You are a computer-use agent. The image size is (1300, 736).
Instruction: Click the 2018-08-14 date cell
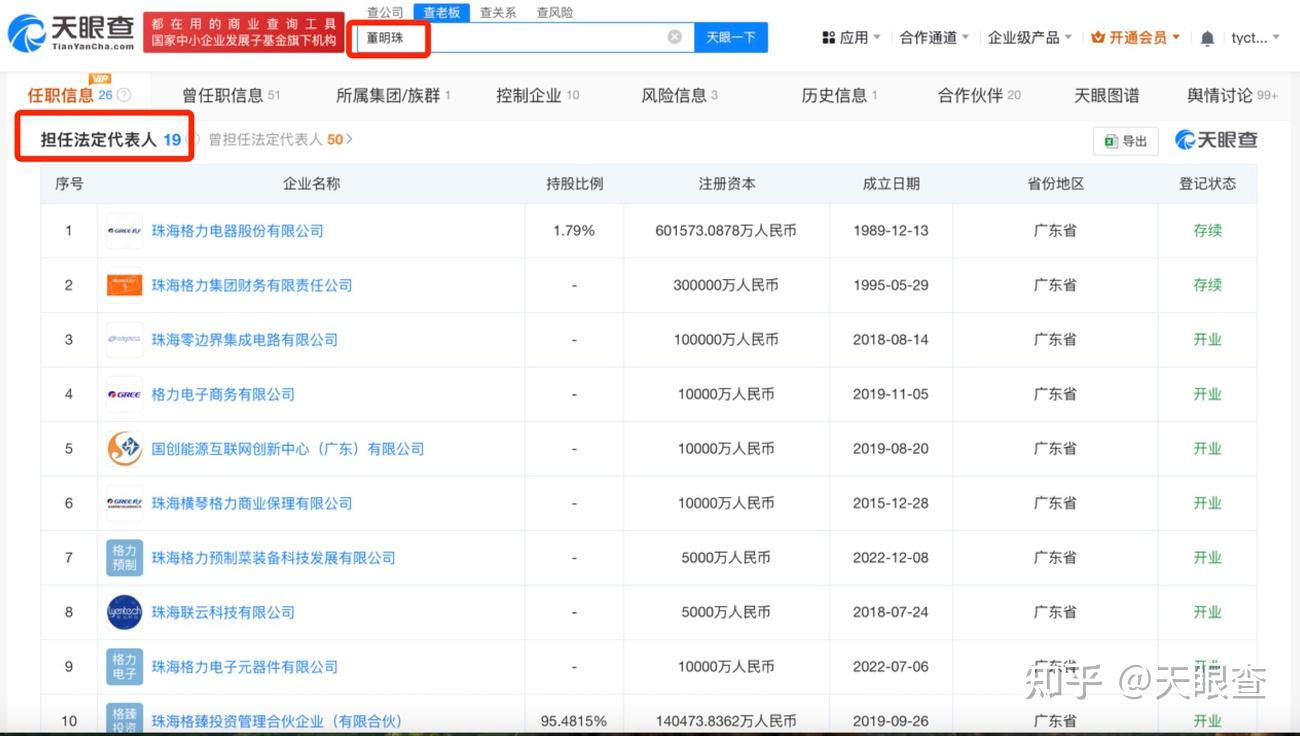click(891, 340)
